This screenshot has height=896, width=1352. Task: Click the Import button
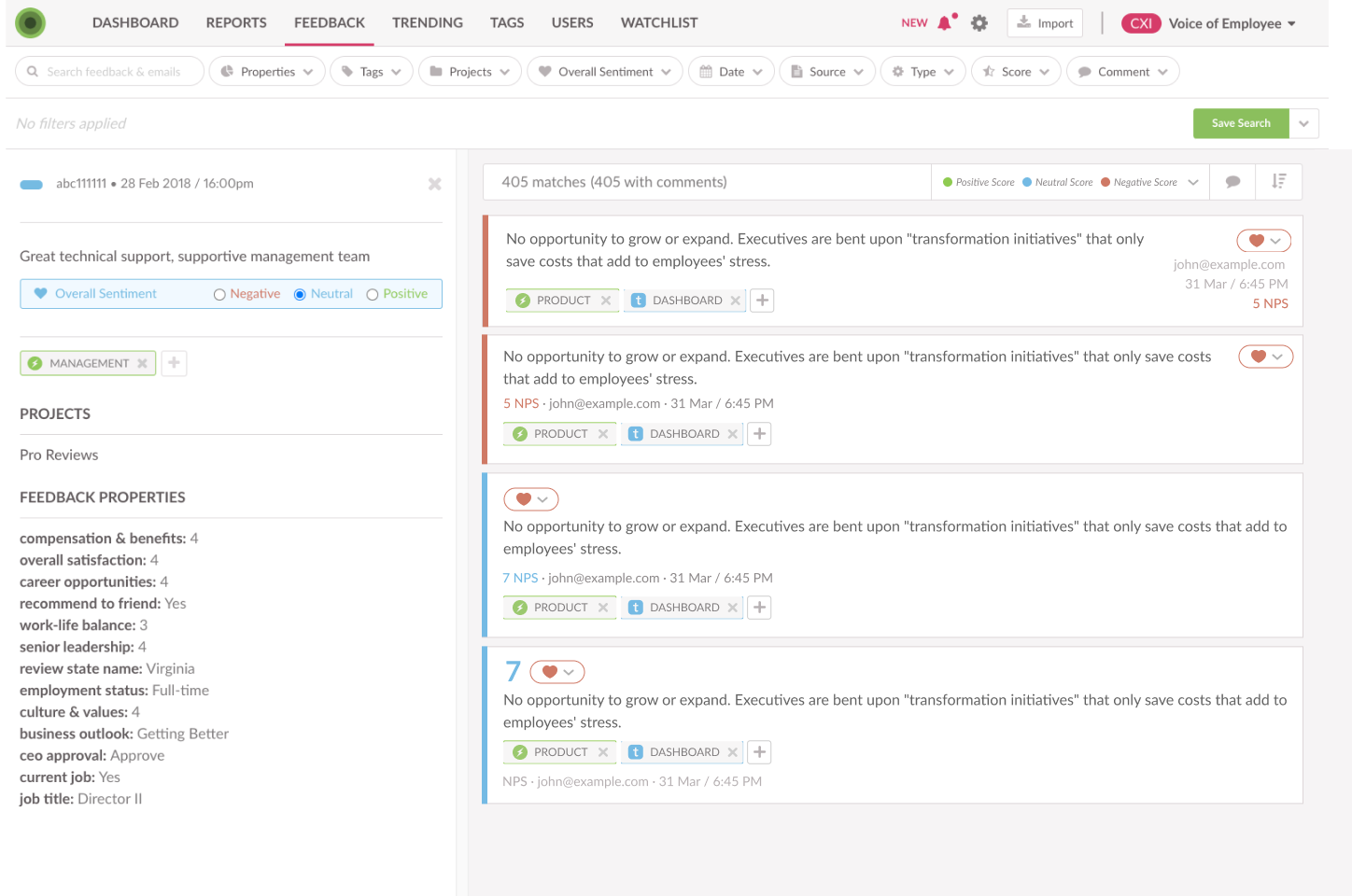(x=1045, y=23)
